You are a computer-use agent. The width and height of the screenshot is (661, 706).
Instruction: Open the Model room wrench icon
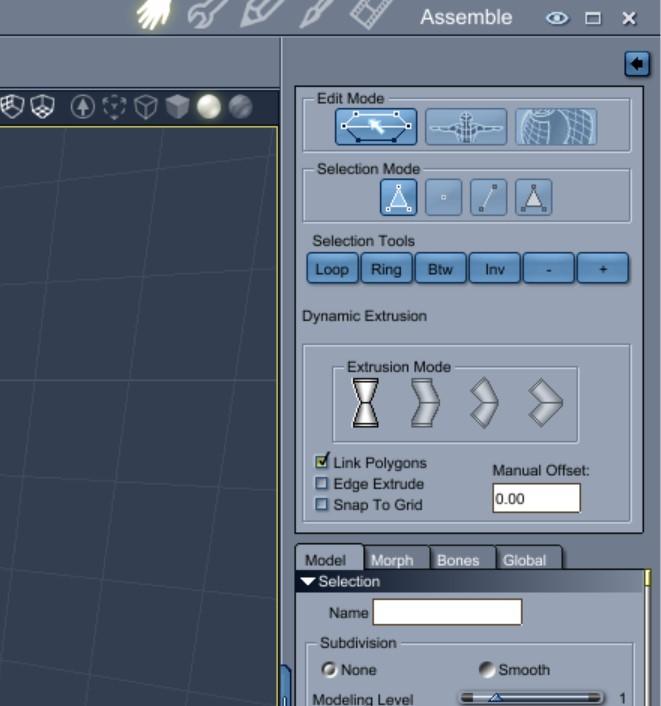tap(206, 13)
